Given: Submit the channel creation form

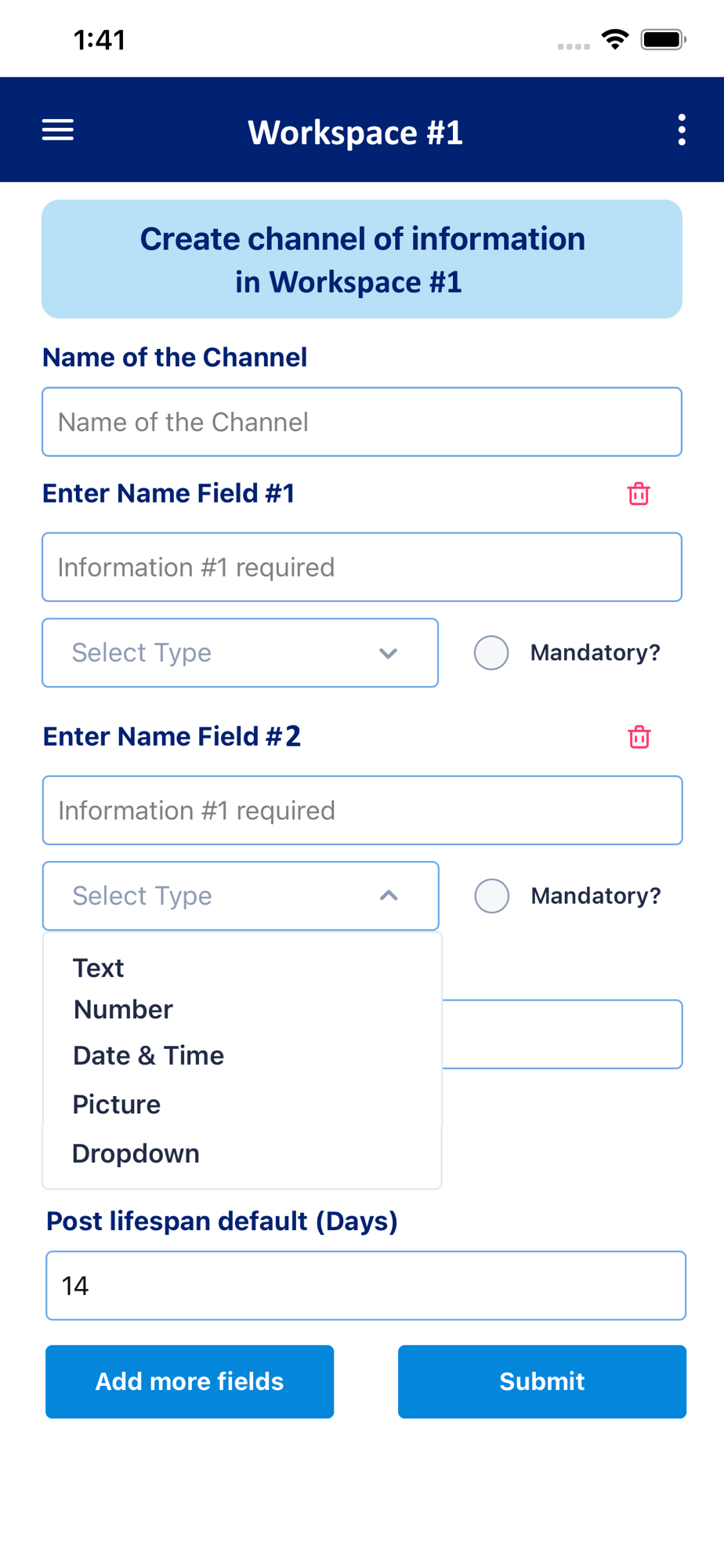Looking at the screenshot, I should (541, 1381).
